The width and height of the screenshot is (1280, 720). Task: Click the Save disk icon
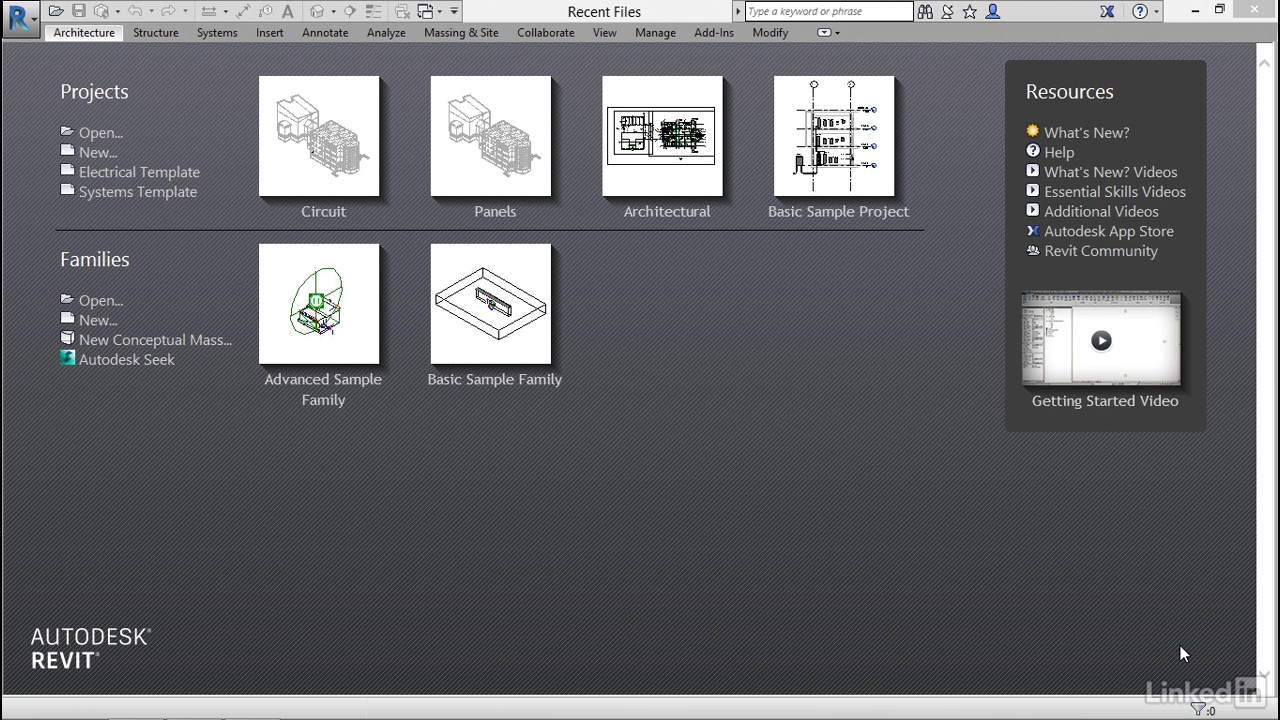tap(79, 11)
